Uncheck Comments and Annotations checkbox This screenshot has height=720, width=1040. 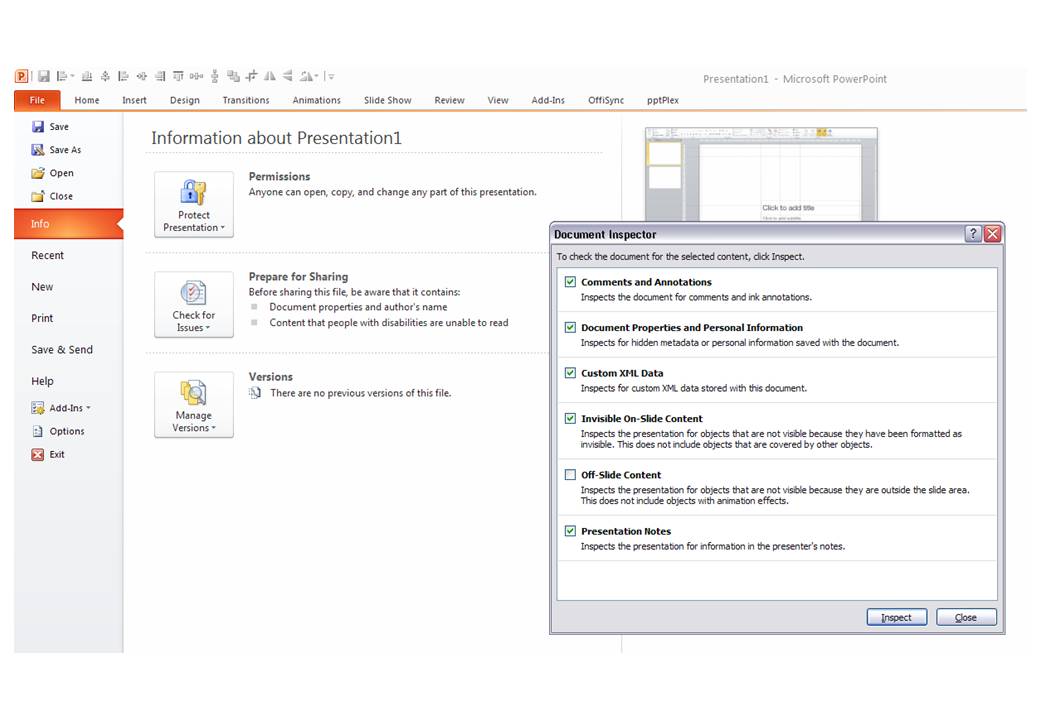tap(570, 282)
